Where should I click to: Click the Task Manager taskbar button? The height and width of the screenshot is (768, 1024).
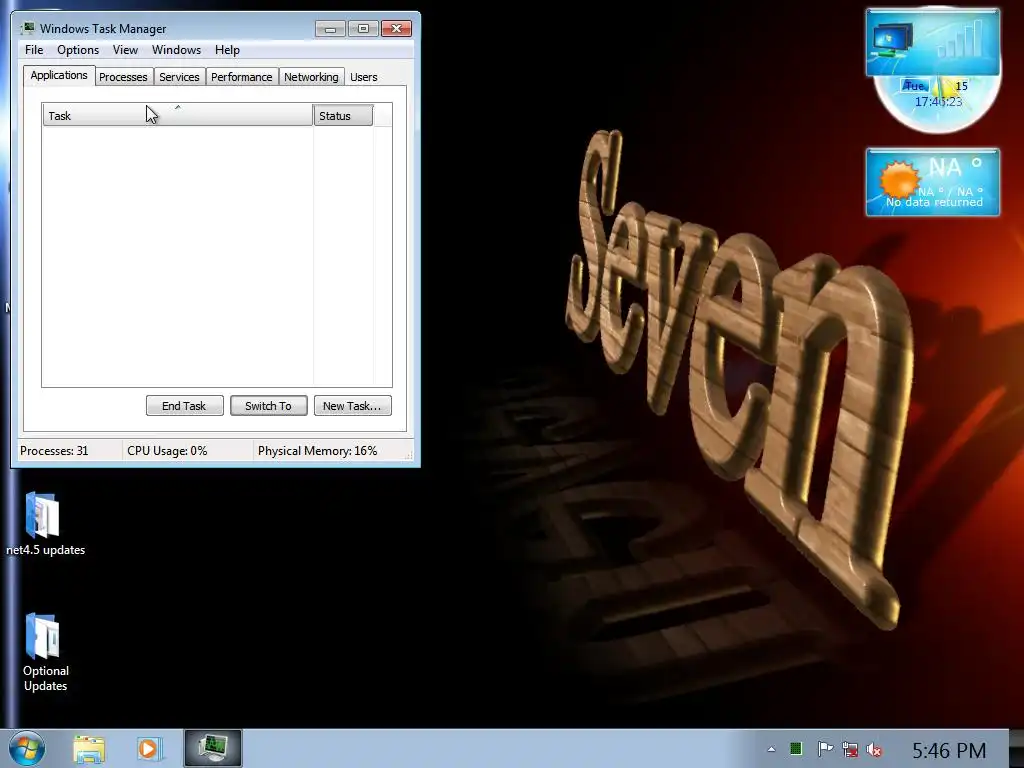click(213, 748)
